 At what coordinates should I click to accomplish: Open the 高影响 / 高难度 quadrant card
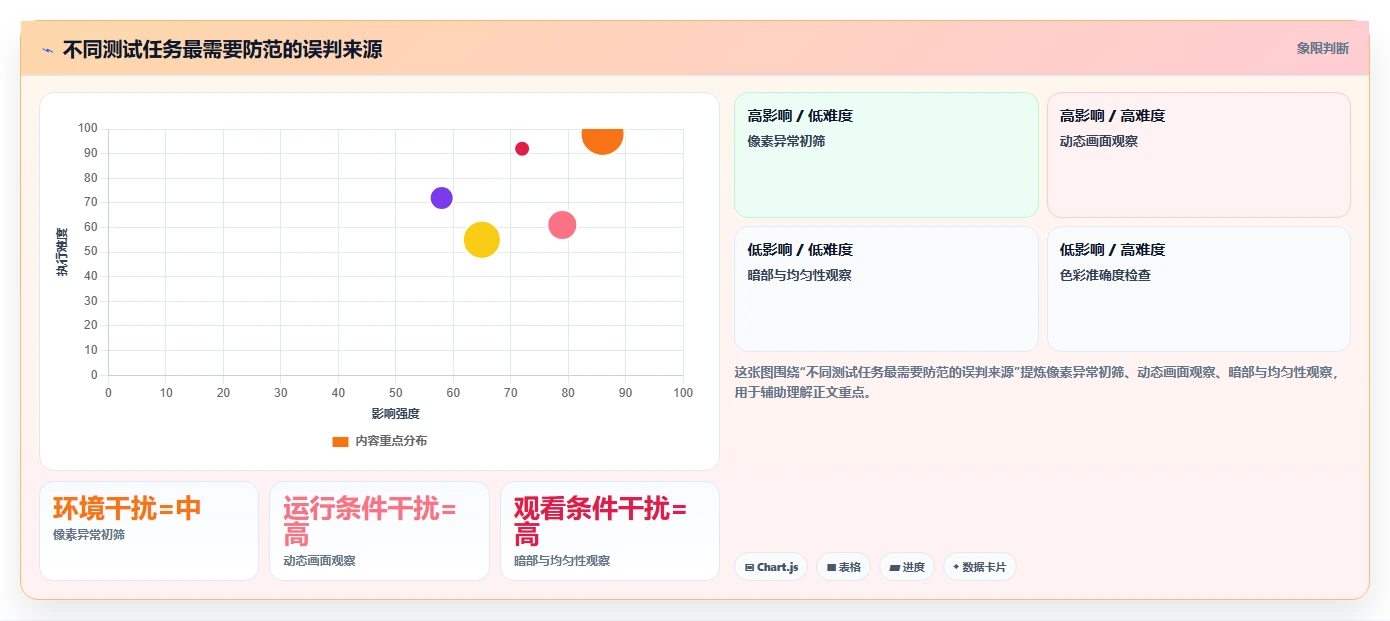tap(1198, 155)
